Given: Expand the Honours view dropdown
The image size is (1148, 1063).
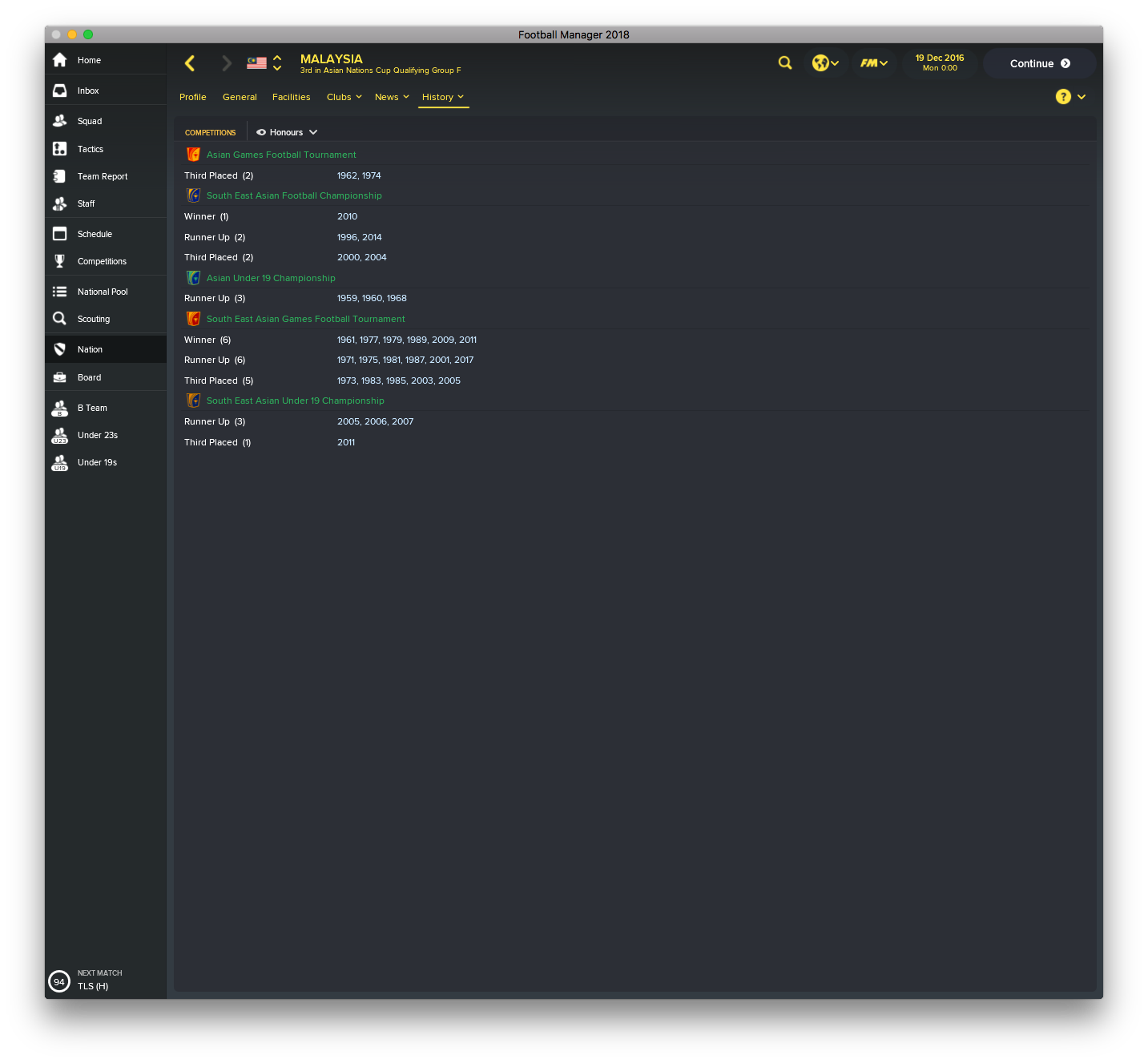Looking at the screenshot, I should (313, 132).
